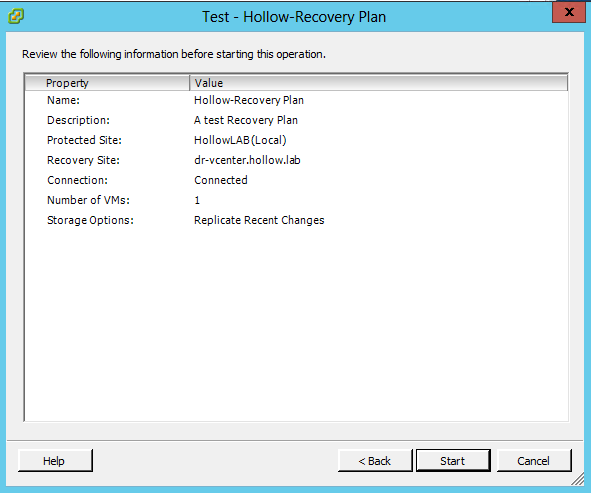
Task: Click the dialog title text 'Test - Hollow-Recovery Plan'
Action: (294, 17)
